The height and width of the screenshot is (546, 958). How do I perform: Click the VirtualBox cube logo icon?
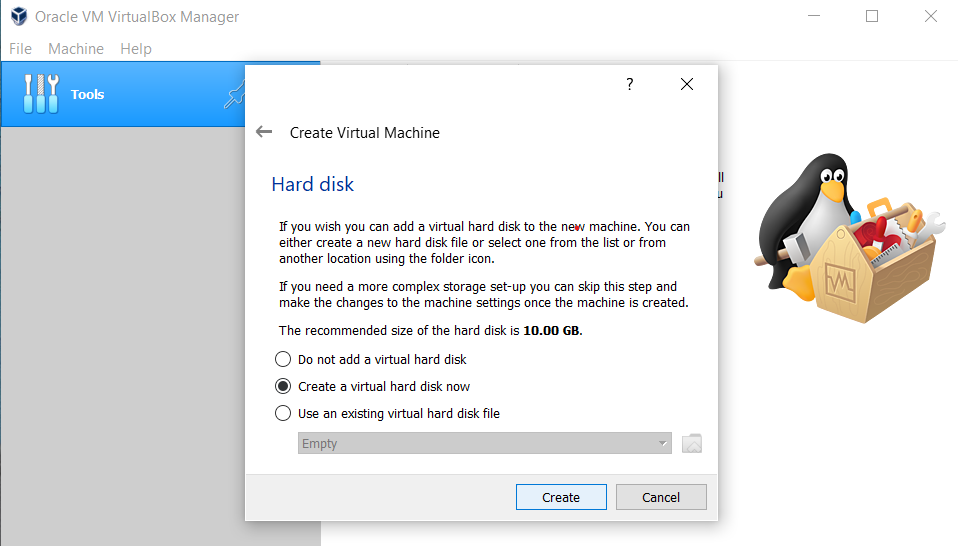[x=19, y=16]
